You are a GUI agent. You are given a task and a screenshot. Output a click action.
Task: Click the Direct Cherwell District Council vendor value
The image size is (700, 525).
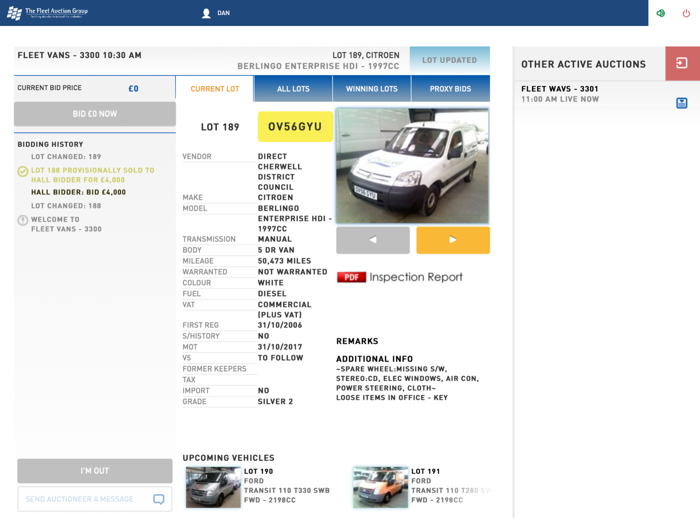point(280,172)
